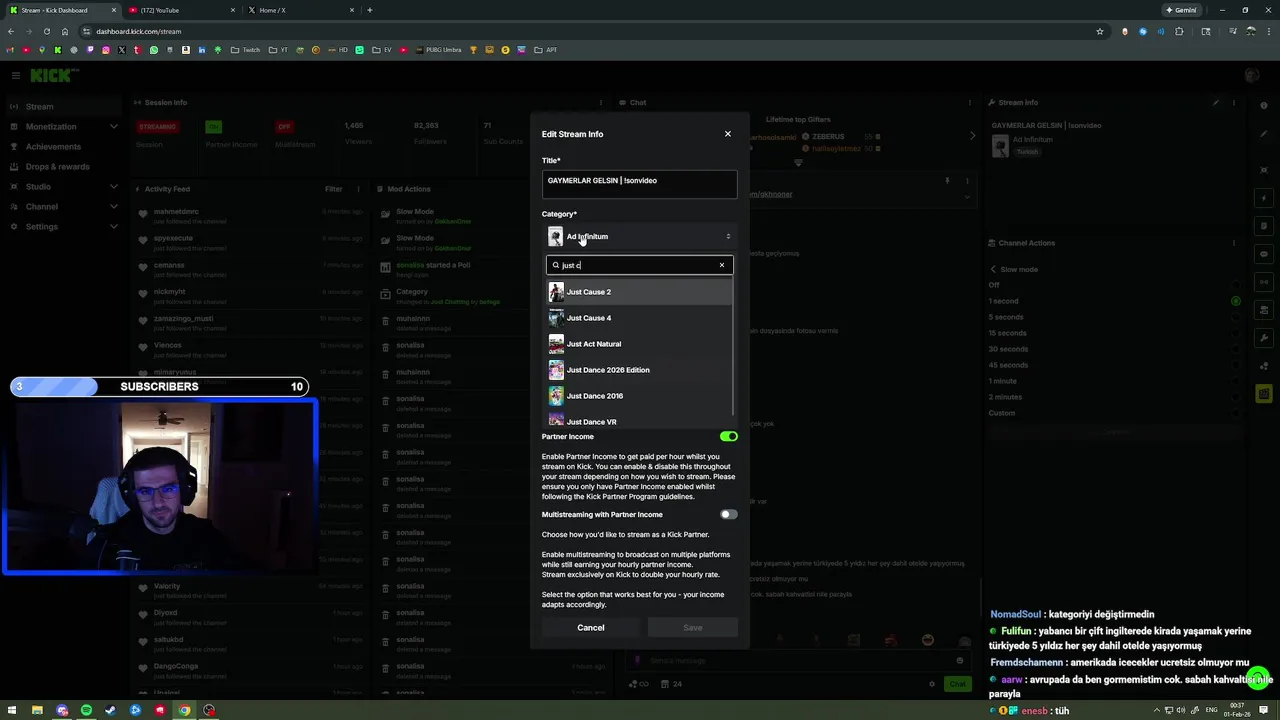The width and height of the screenshot is (1280, 720).
Task: Pick Just Dance VR category
Action: click(640, 421)
